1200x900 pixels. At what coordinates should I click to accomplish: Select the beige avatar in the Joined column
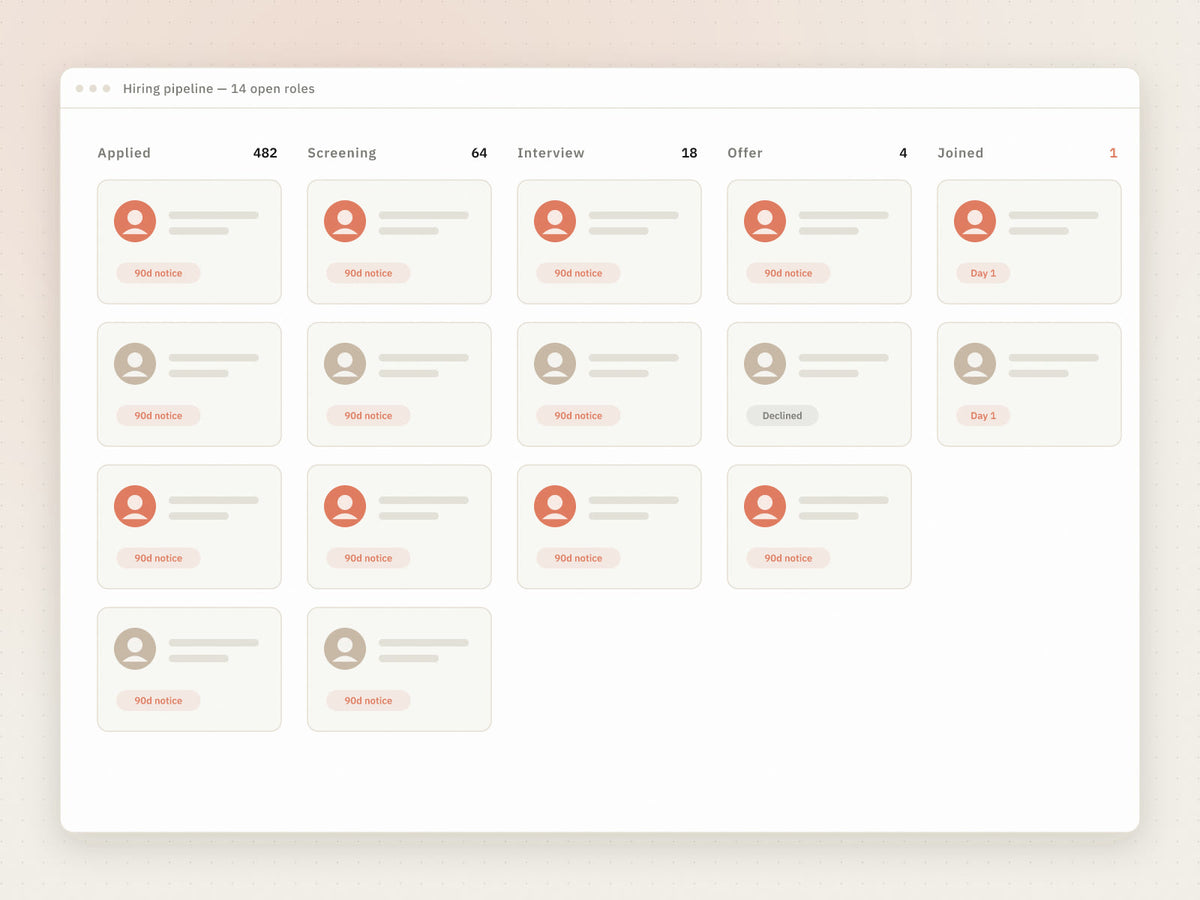click(975, 364)
